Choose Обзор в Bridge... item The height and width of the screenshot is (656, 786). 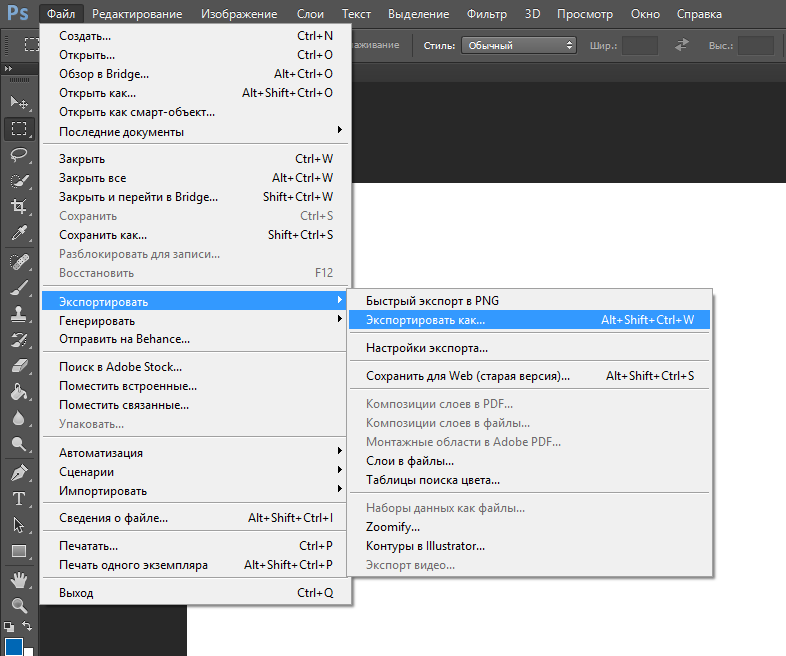click(195, 74)
